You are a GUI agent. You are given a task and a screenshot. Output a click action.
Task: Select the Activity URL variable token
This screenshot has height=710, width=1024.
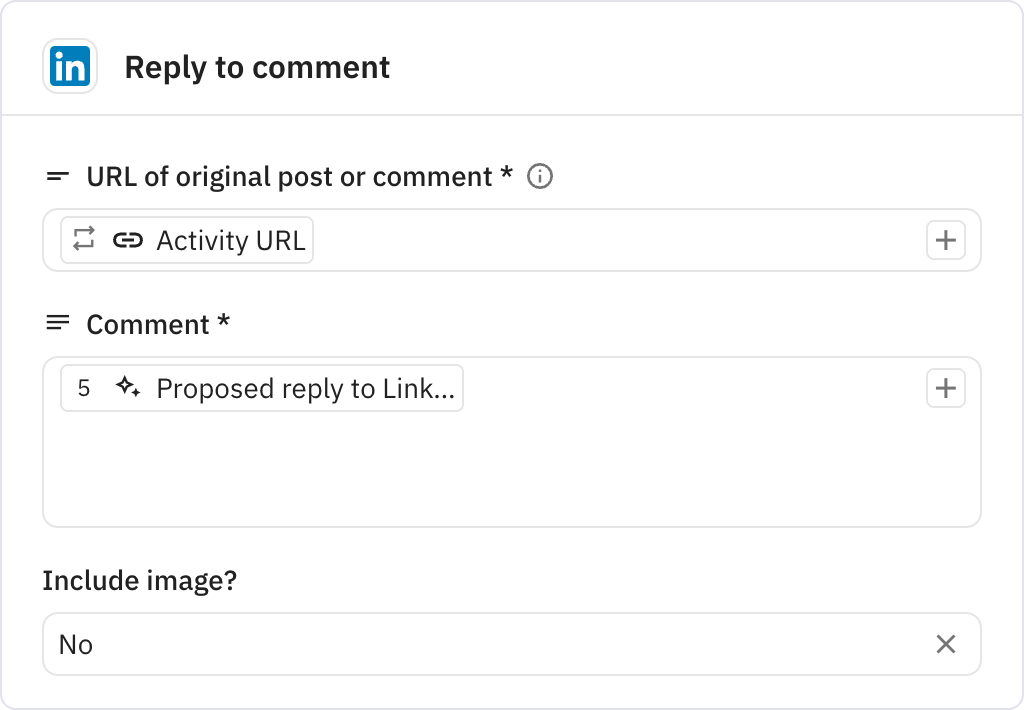pyautogui.click(x=228, y=240)
